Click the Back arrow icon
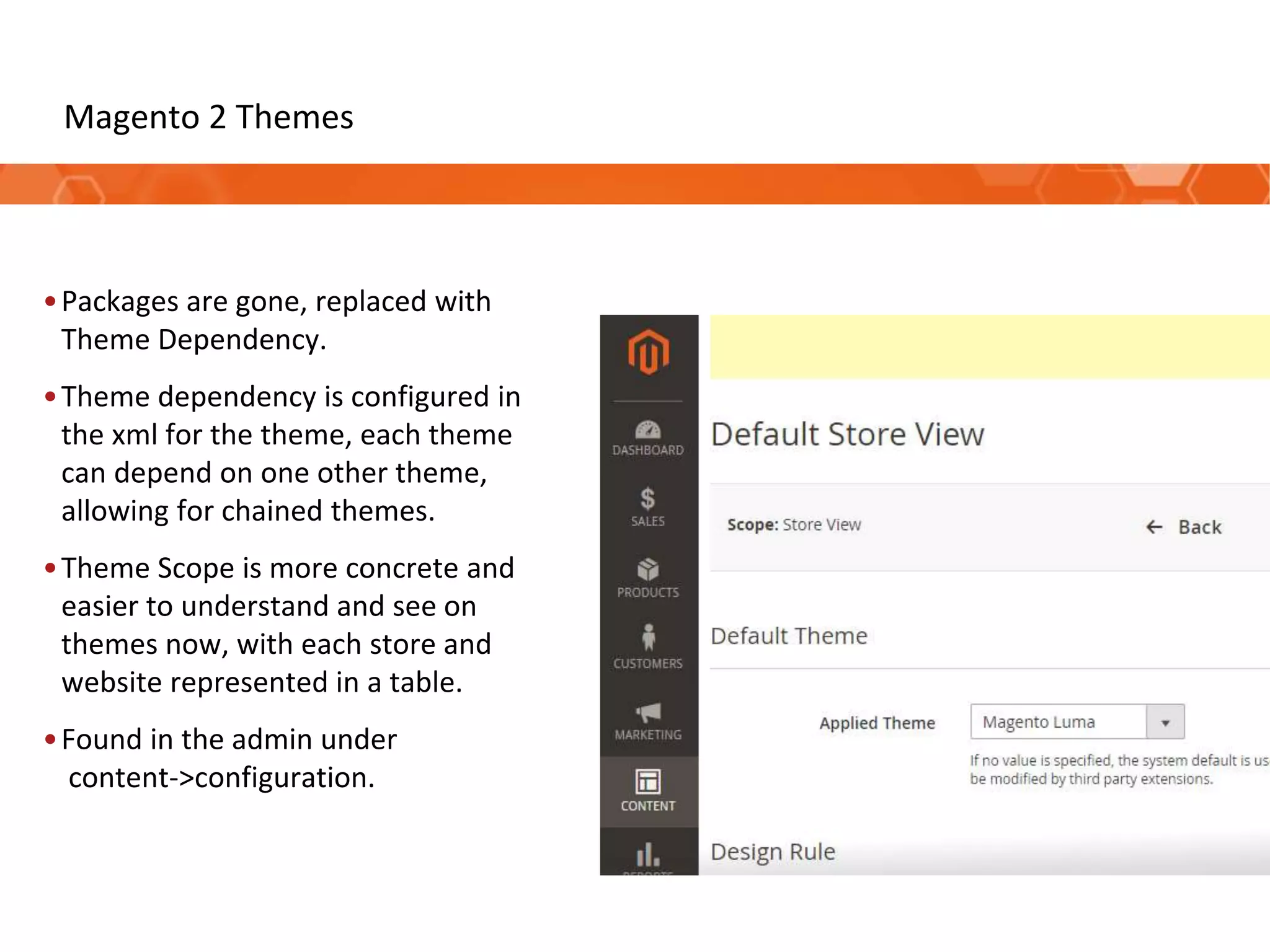The image size is (1270, 952). (x=1154, y=527)
